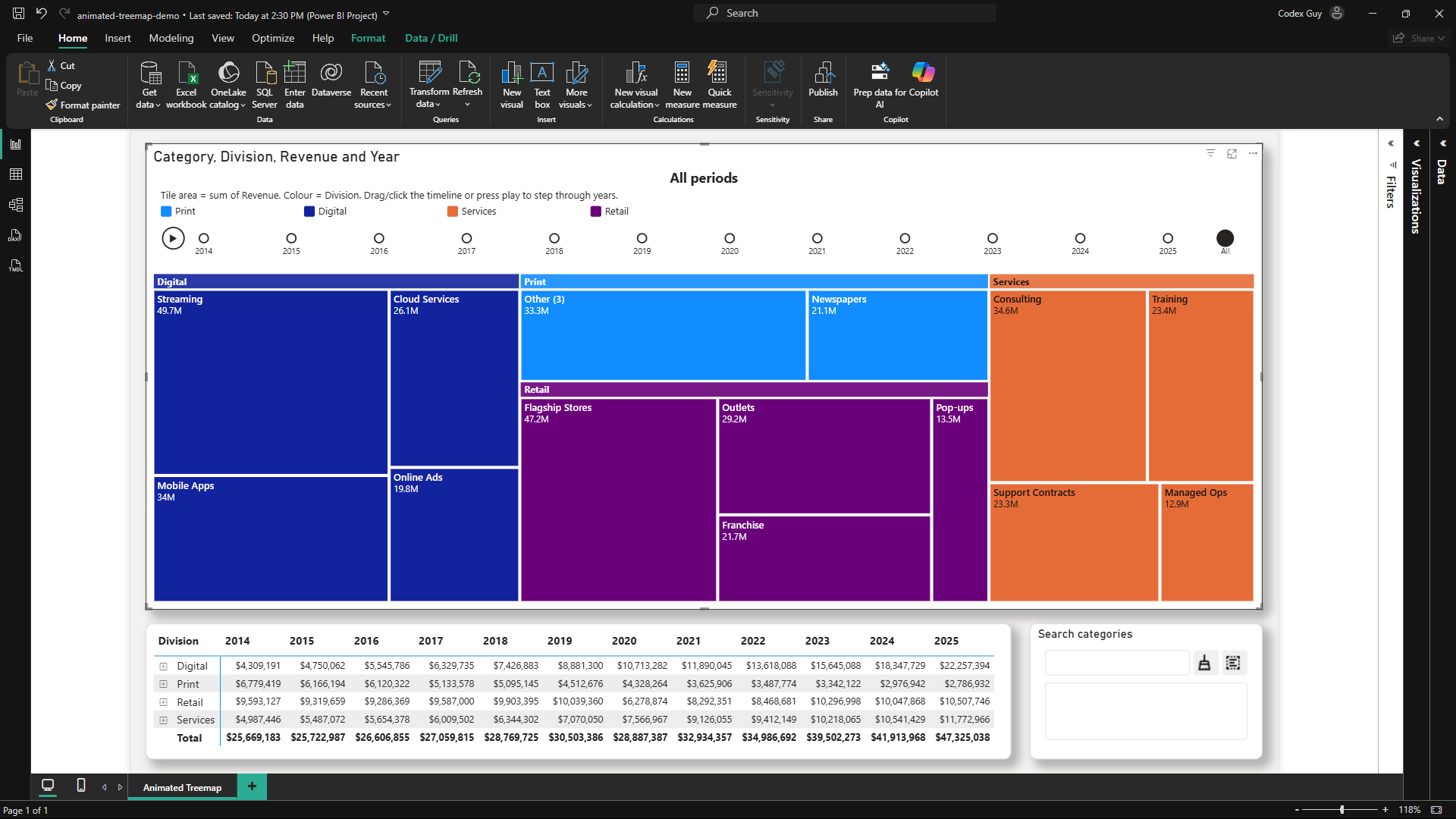Screen dimensions: 1456x819
Task: Click the zoom slider handle
Action: click(x=1341, y=810)
